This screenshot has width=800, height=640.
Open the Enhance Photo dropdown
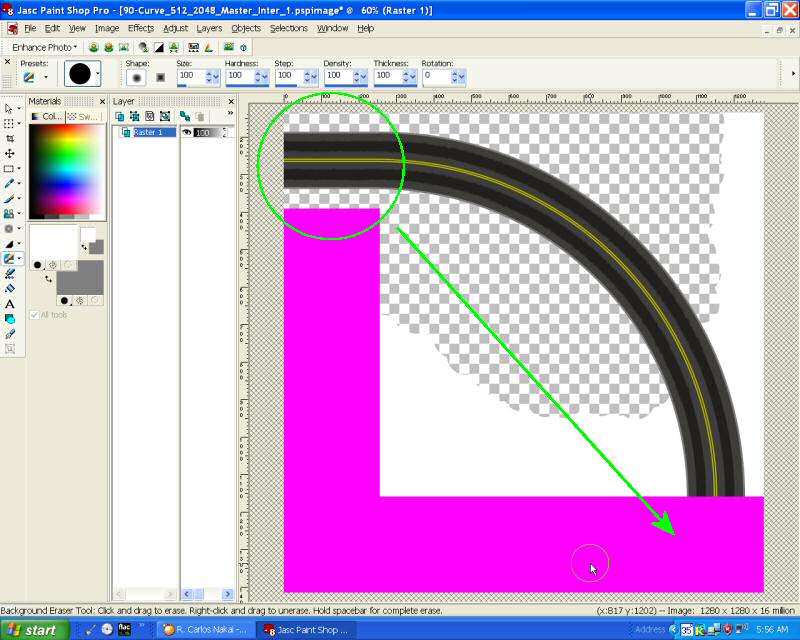pos(45,47)
